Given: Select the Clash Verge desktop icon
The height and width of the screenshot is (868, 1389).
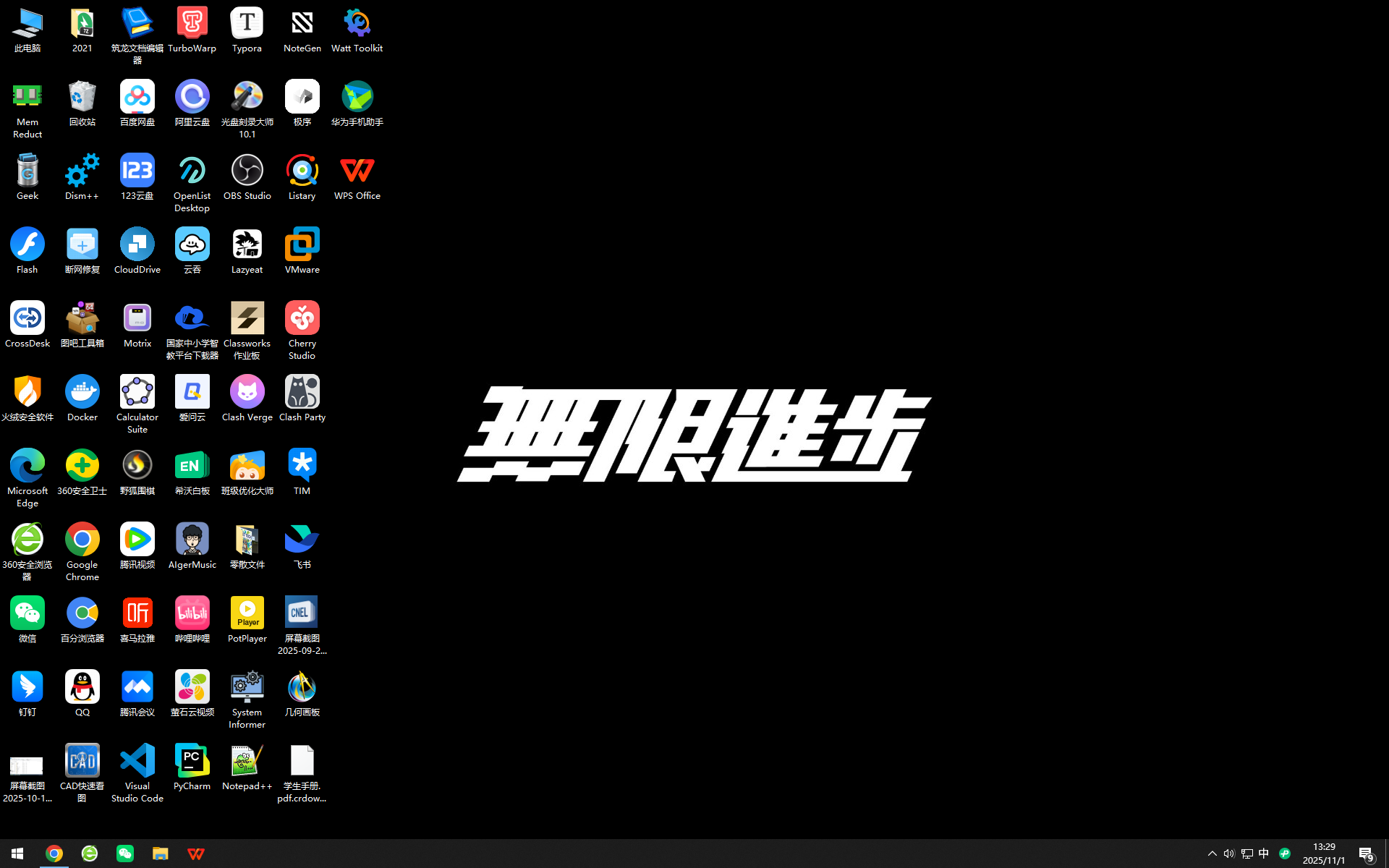Looking at the screenshot, I should pyautogui.click(x=247, y=393).
